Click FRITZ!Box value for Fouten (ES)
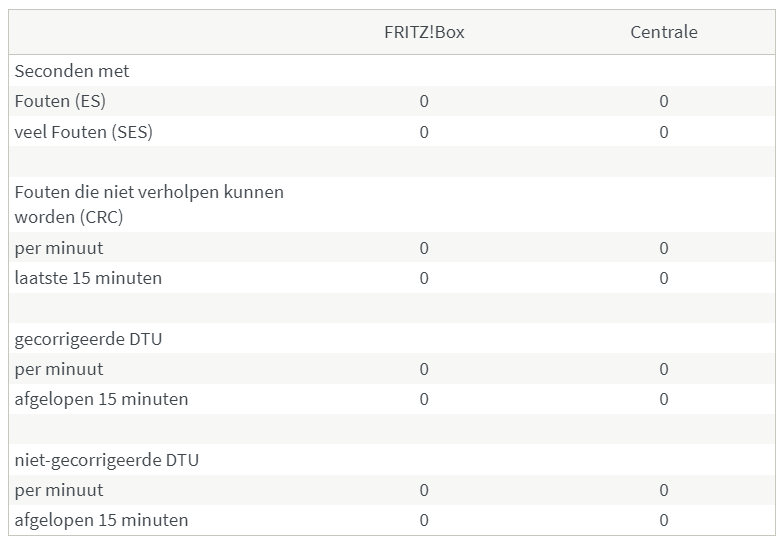The image size is (782, 542). (x=424, y=101)
